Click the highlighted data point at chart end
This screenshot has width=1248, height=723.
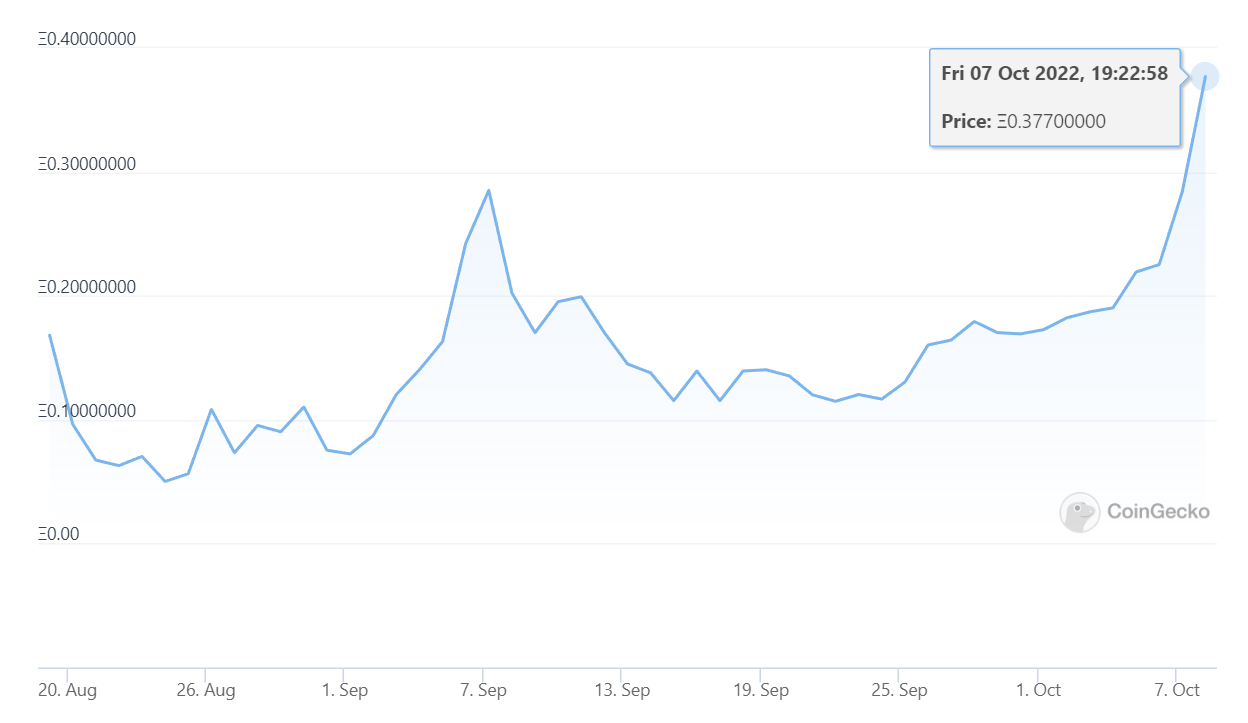coord(1204,76)
